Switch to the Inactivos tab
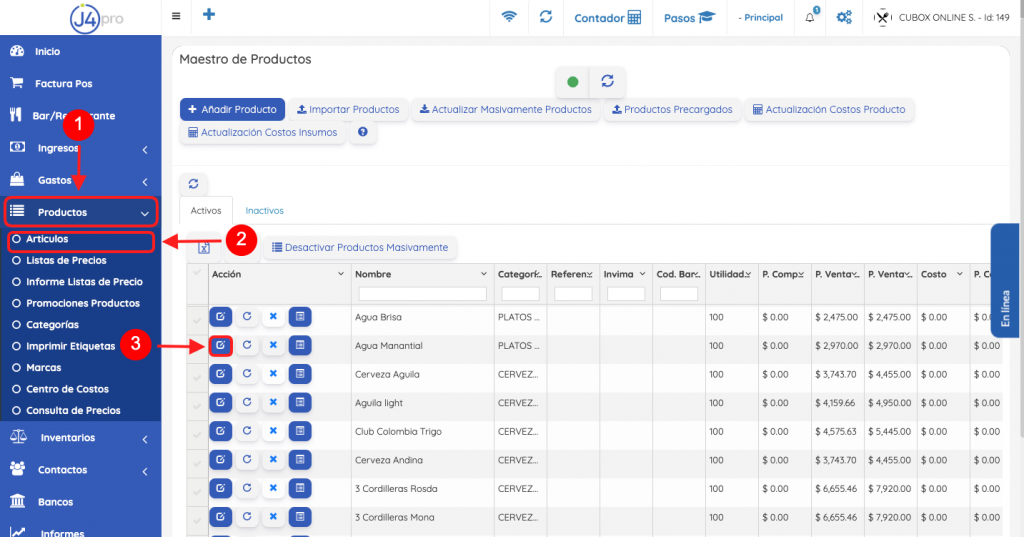1024x537 pixels. pyautogui.click(x=265, y=211)
